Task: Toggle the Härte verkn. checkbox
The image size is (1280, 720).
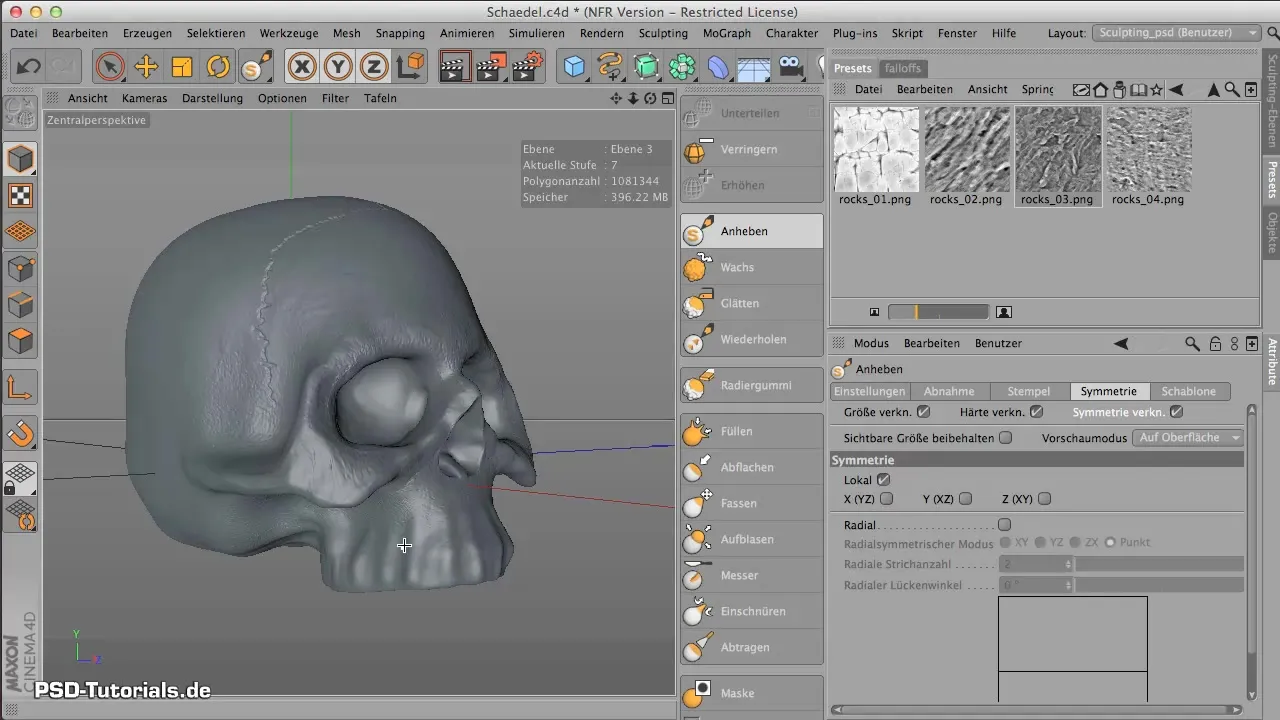Action: (1036, 411)
